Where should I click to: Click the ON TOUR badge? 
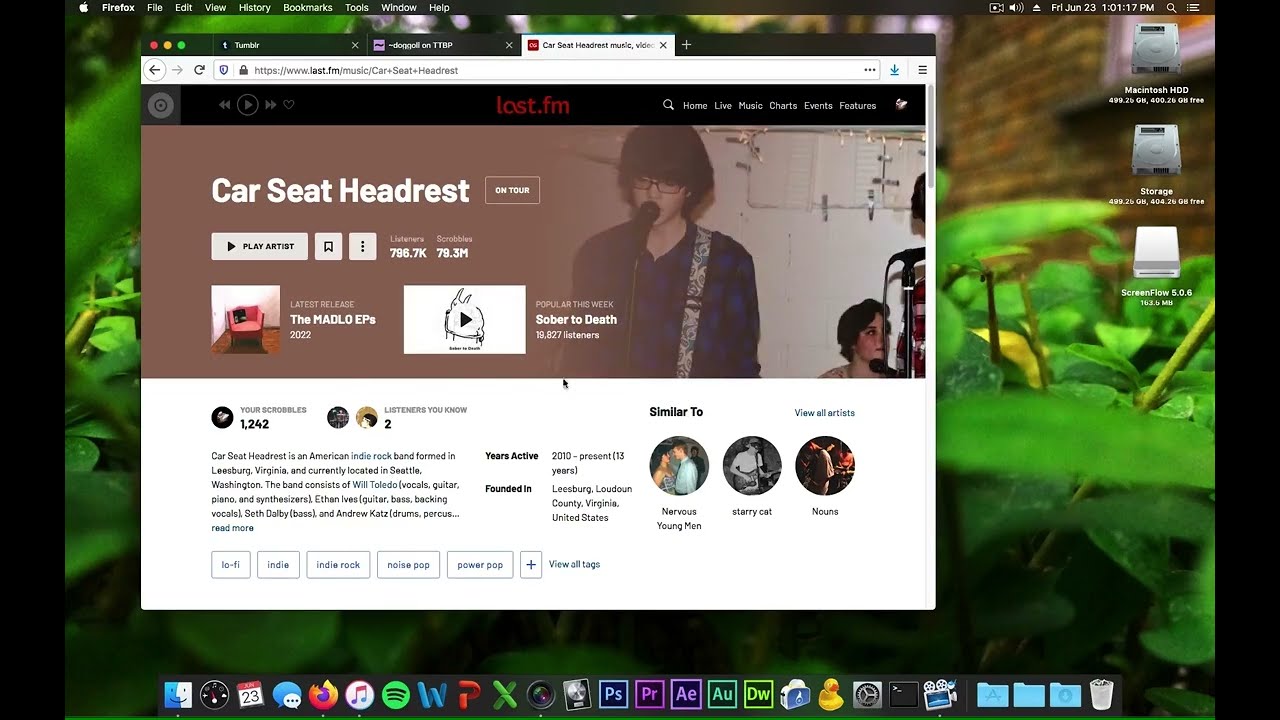click(x=512, y=190)
